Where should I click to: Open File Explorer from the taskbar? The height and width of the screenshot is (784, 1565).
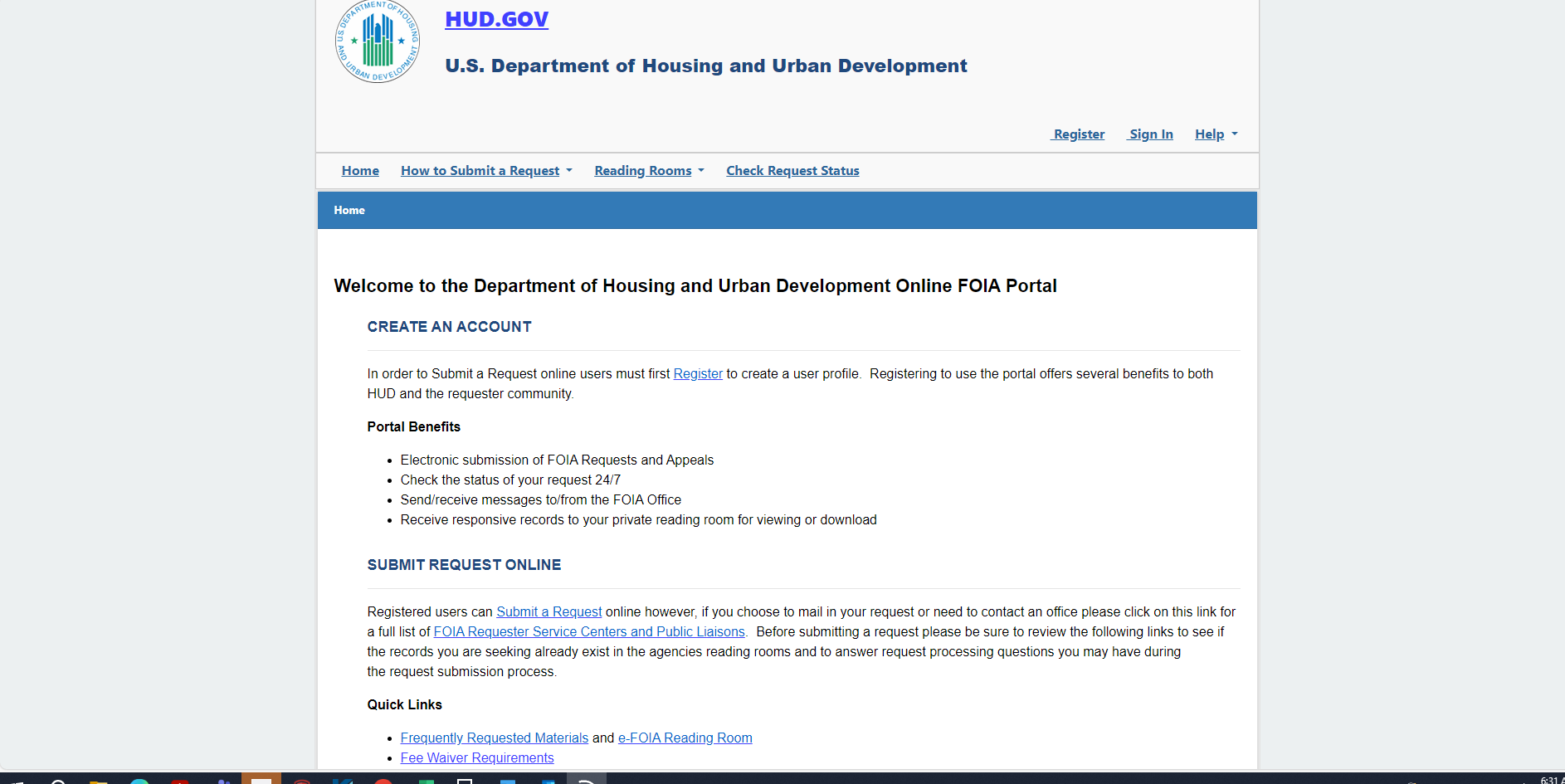[x=99, y=781]
